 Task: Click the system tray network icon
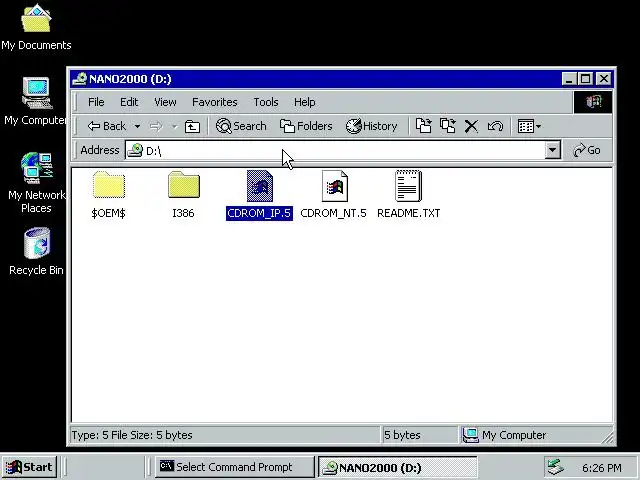[x=556, y=467]
